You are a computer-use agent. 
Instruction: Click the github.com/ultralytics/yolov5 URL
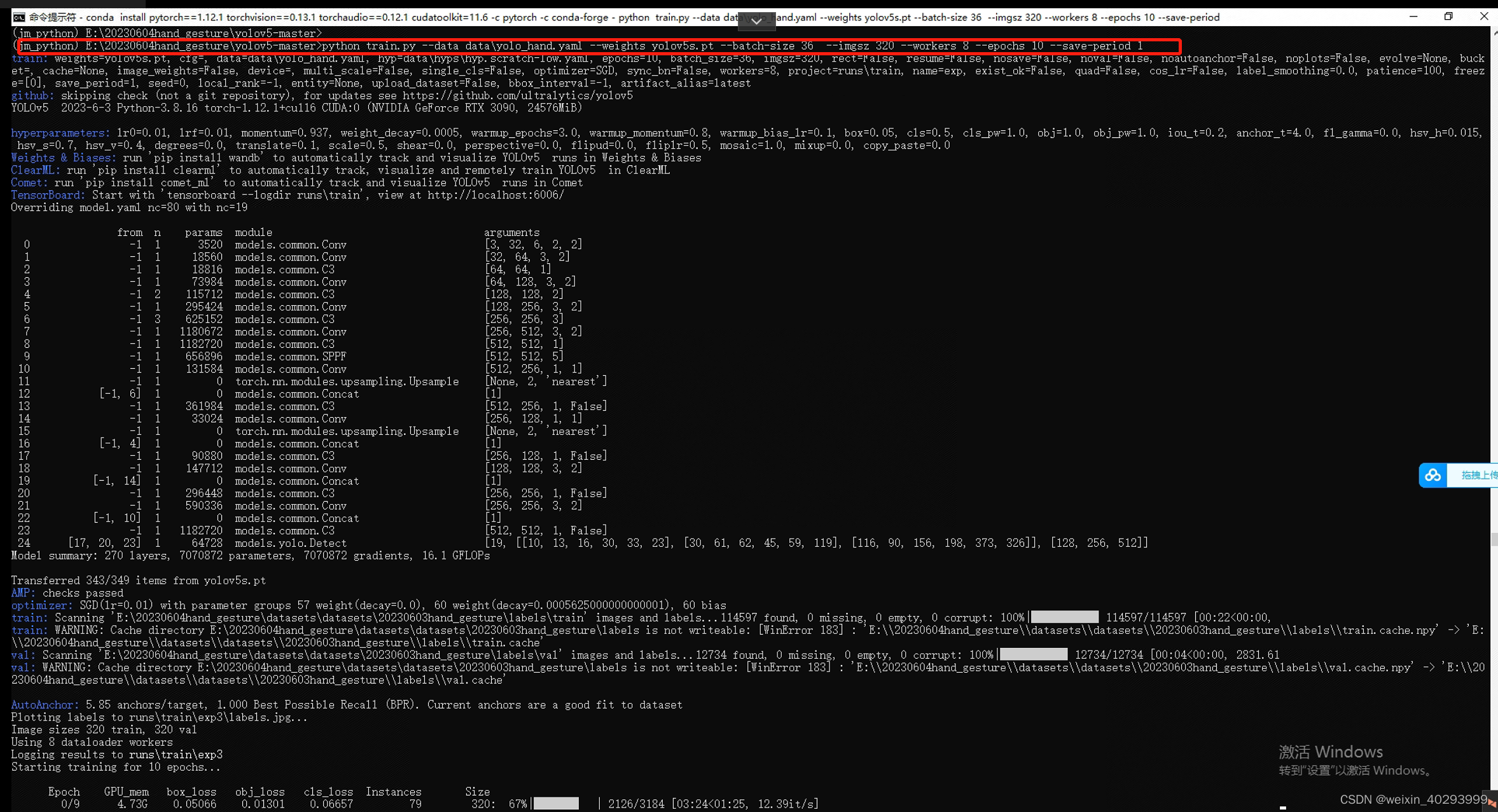click(x=517, y=95)
